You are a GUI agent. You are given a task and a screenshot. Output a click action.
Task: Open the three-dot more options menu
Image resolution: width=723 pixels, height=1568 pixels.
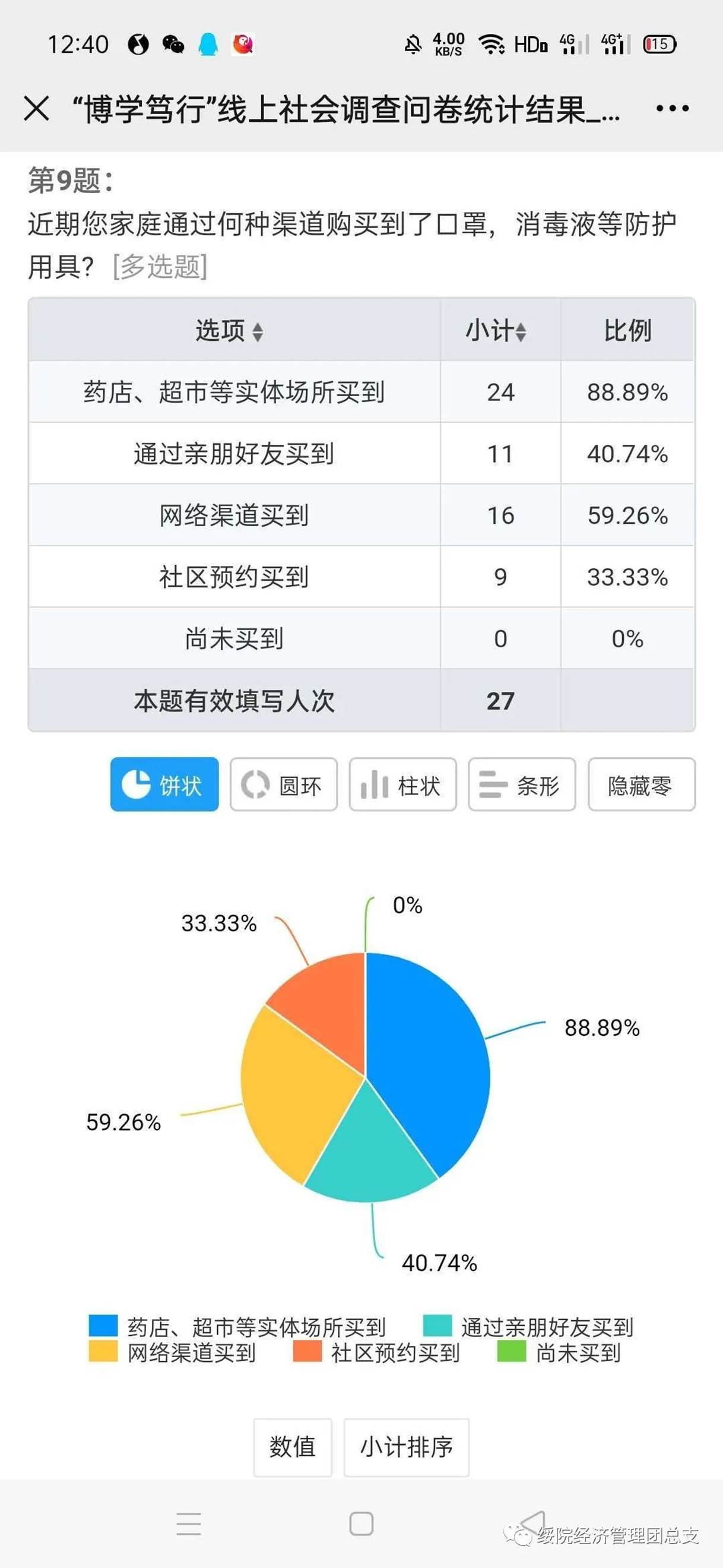coord(672,109)
